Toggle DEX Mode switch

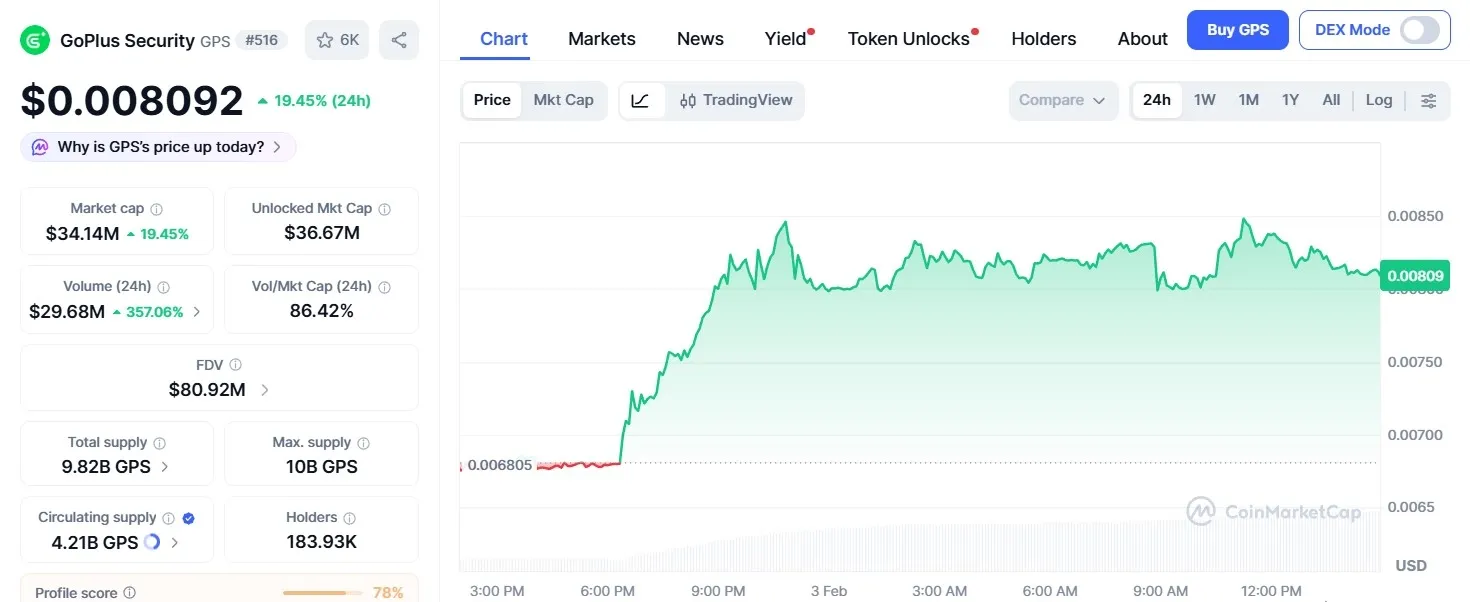pyautogui.click(x=1419, y=30)
